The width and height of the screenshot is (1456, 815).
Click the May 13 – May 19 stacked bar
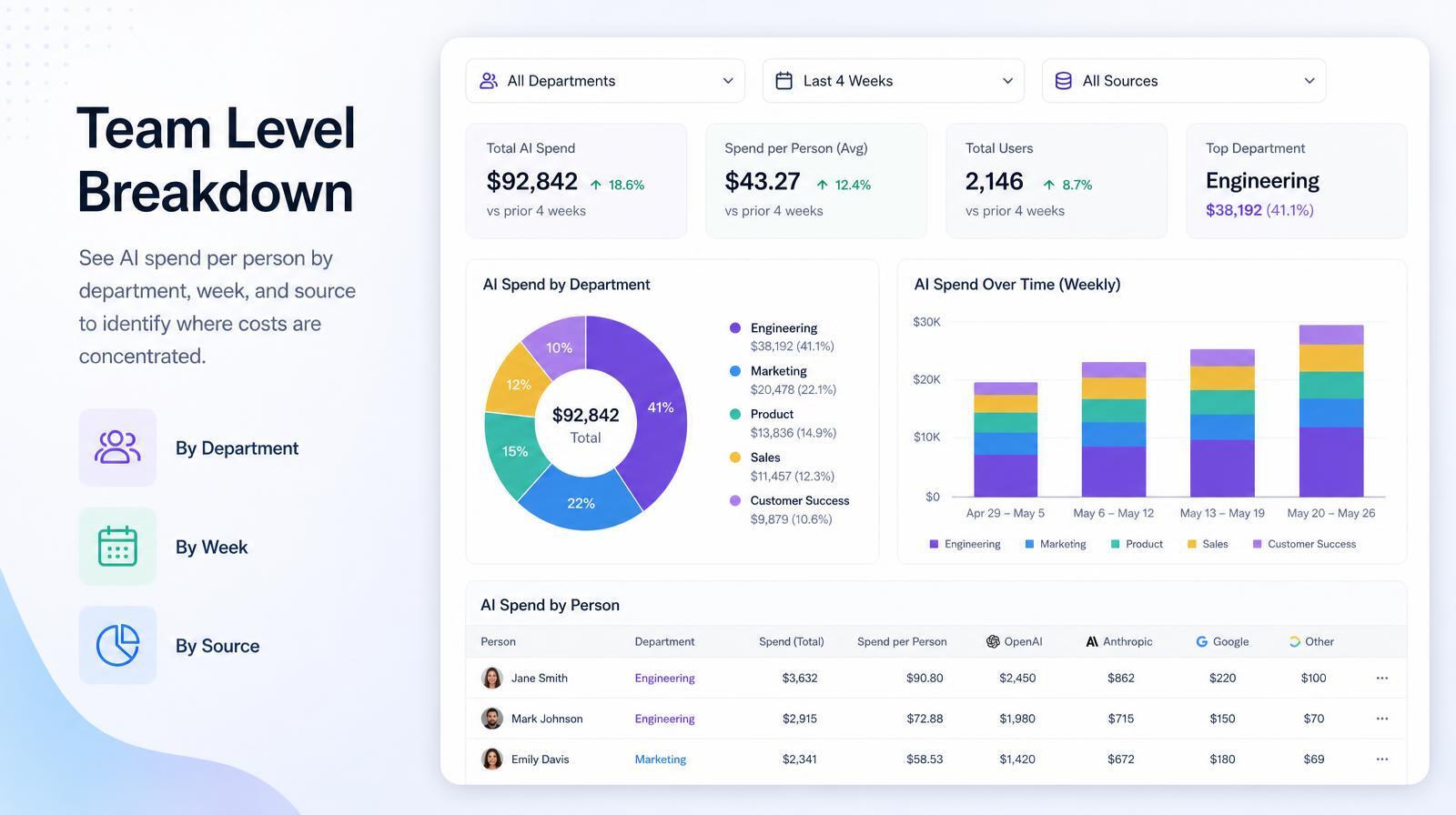click(1222, 423)
